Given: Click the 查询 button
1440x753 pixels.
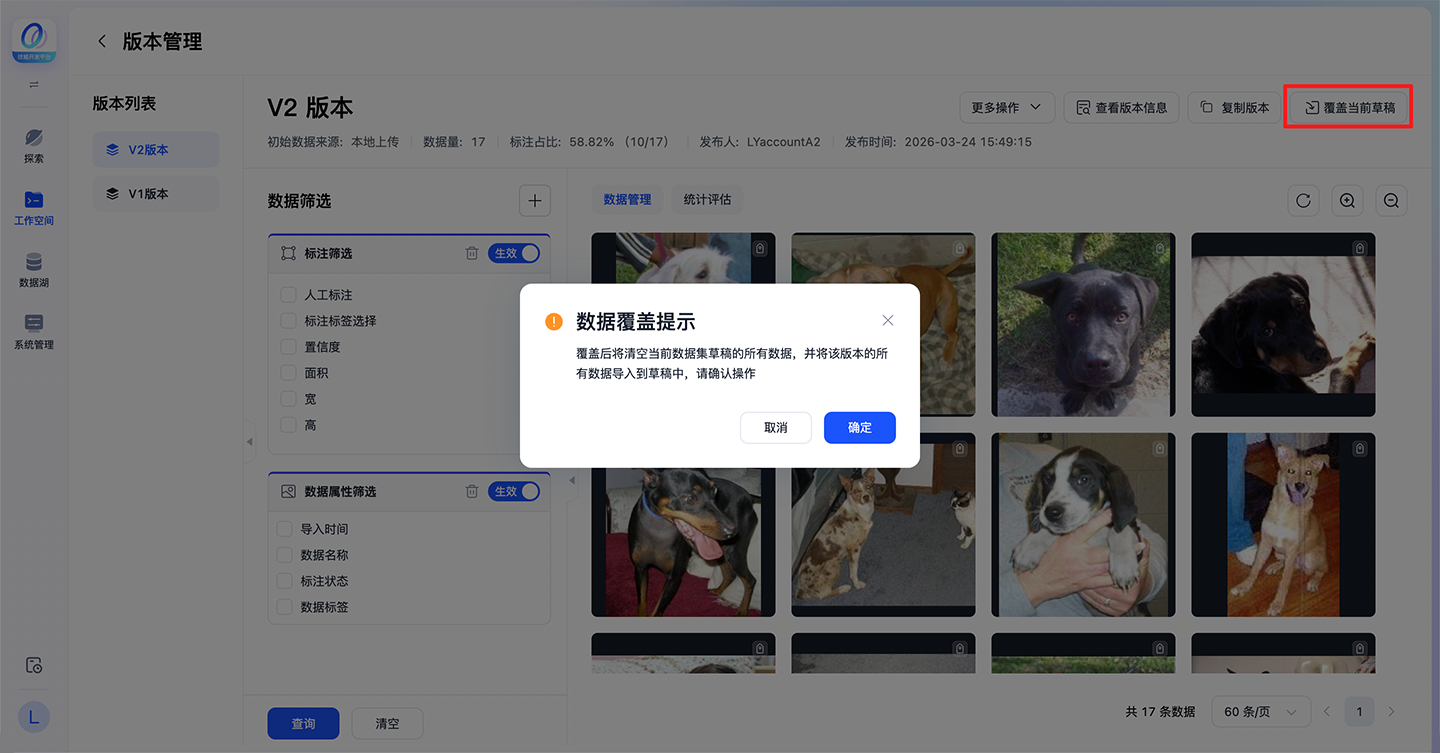Looking at the screenshot, I should coord(303,724).
